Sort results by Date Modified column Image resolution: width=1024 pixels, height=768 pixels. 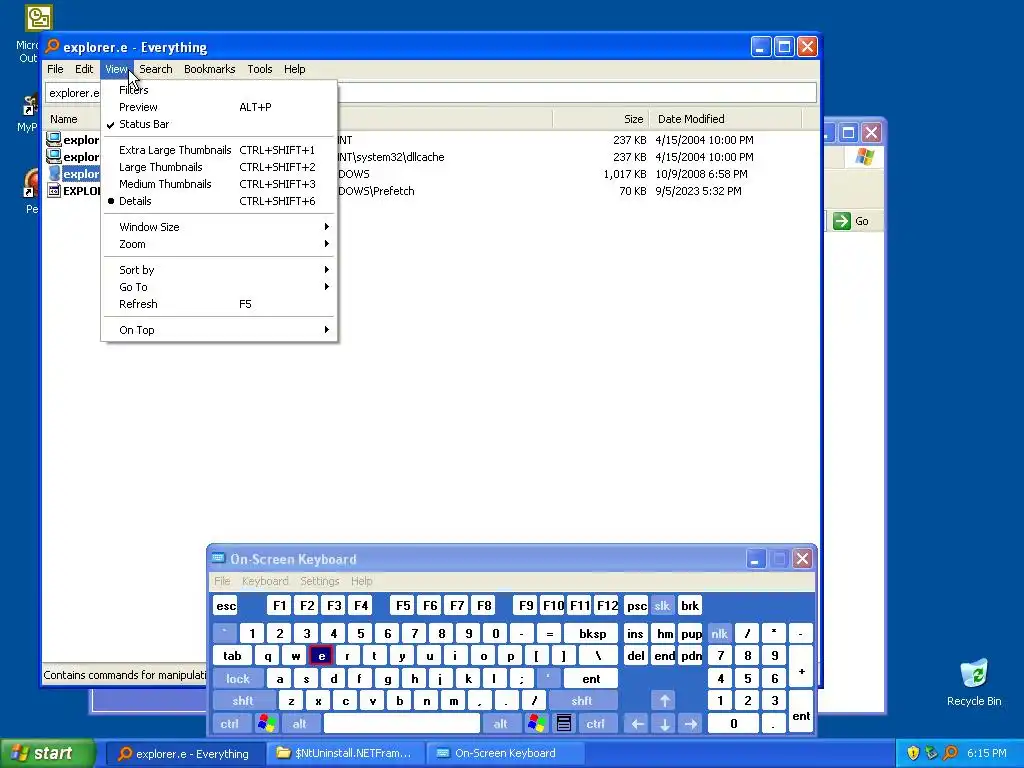(725, 119)
